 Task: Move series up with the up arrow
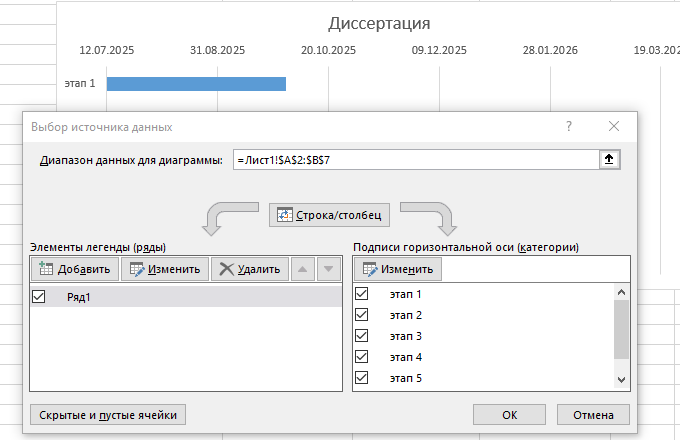(x=303, y=269)
